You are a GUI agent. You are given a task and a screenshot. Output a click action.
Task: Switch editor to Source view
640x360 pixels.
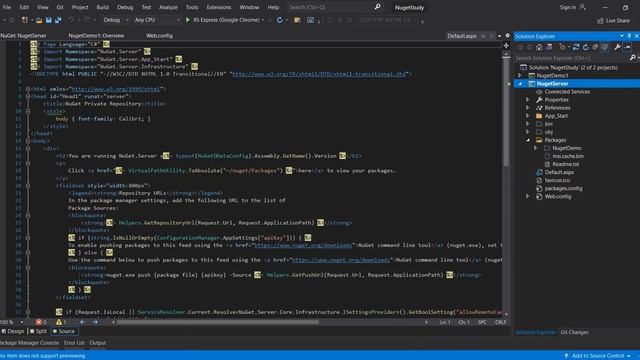64,331
